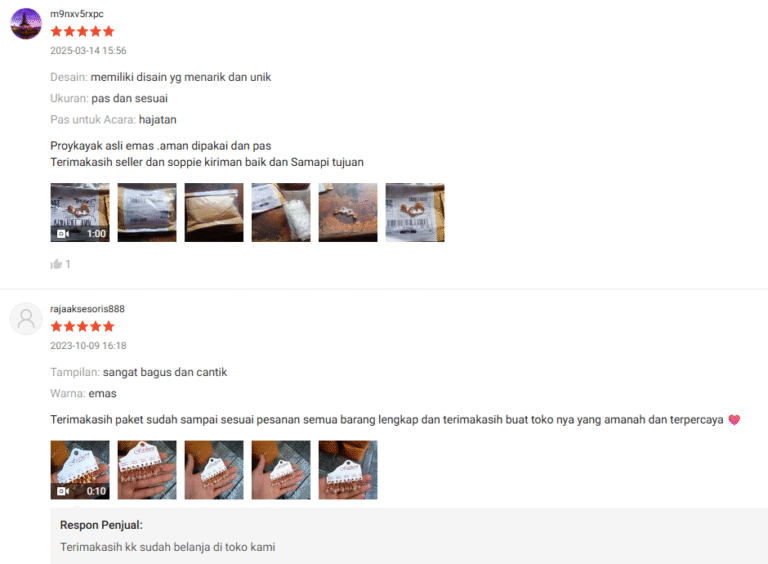Click the five-star rating of rajaaksesoris888
This screenshot has height=564, width=768.
tap(82, 327)
